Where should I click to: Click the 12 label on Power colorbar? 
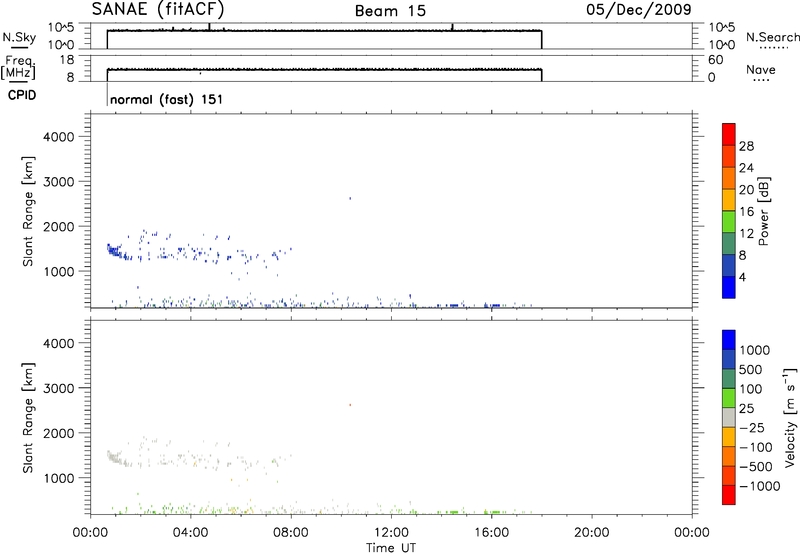coord(746,234)
